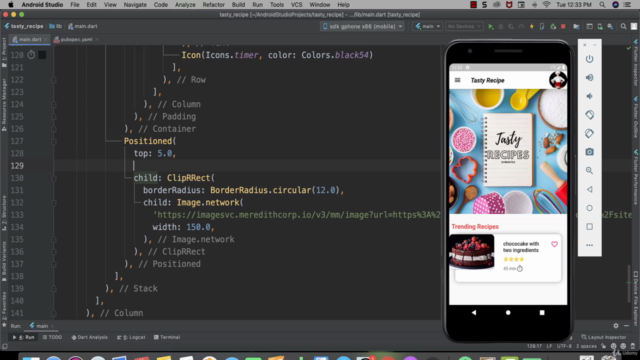The height and width of the screenshot is (360, 640).
Task: Toggle fold marker at line 126 Container
Action: pos(53,129)
